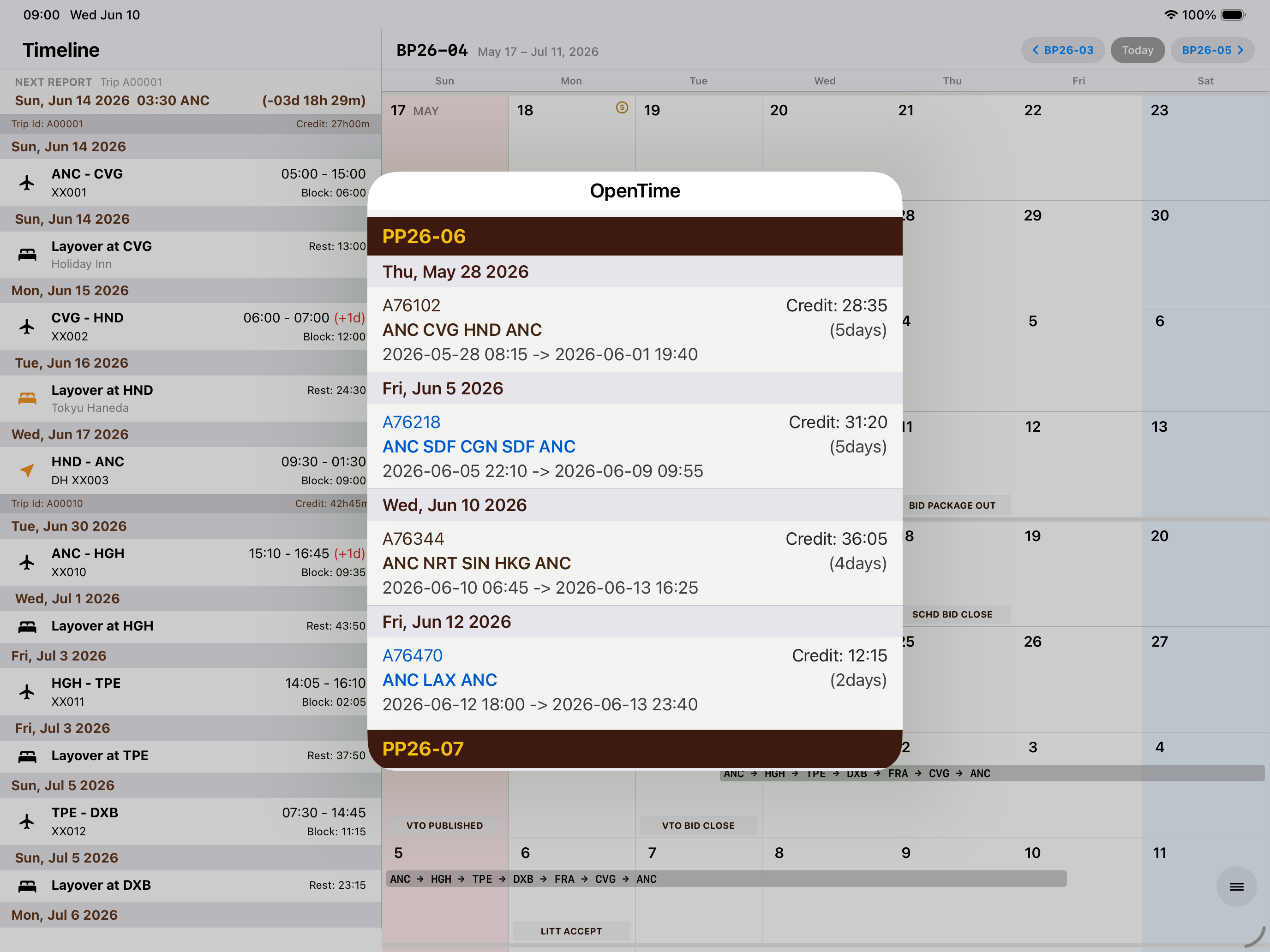
Task: Tap the Tokyu Haneda hotel name
Action: (x=90, y=408)
